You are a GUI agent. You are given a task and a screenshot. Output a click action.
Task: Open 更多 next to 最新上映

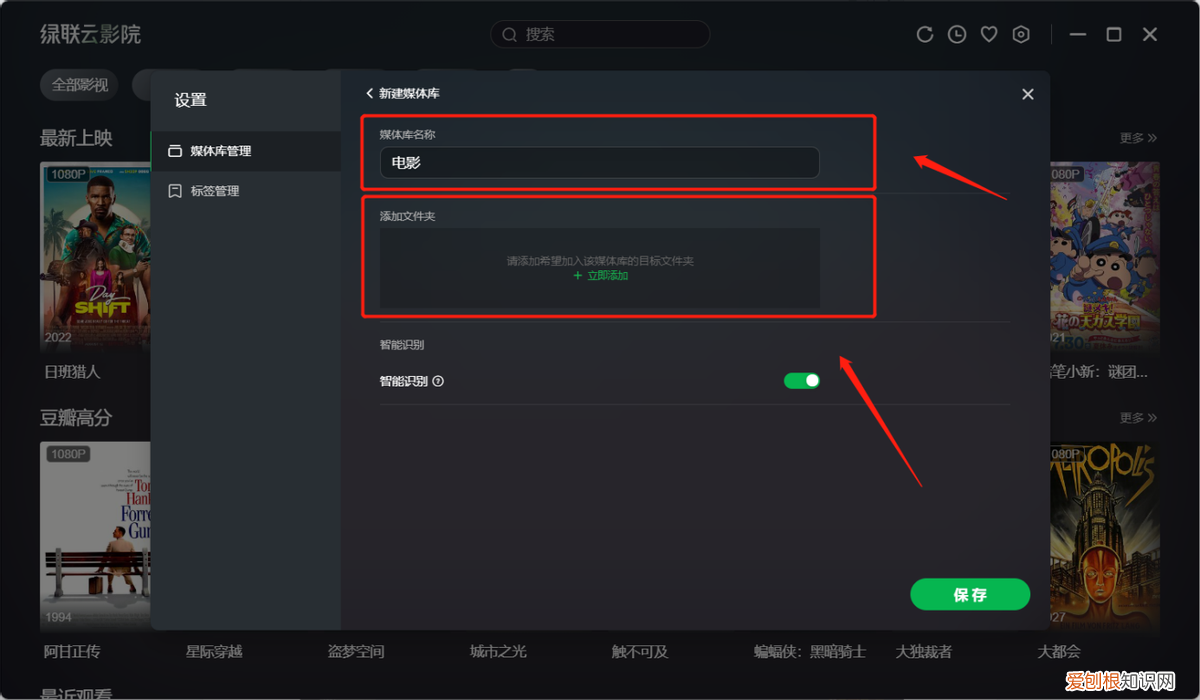(1137, 138)
